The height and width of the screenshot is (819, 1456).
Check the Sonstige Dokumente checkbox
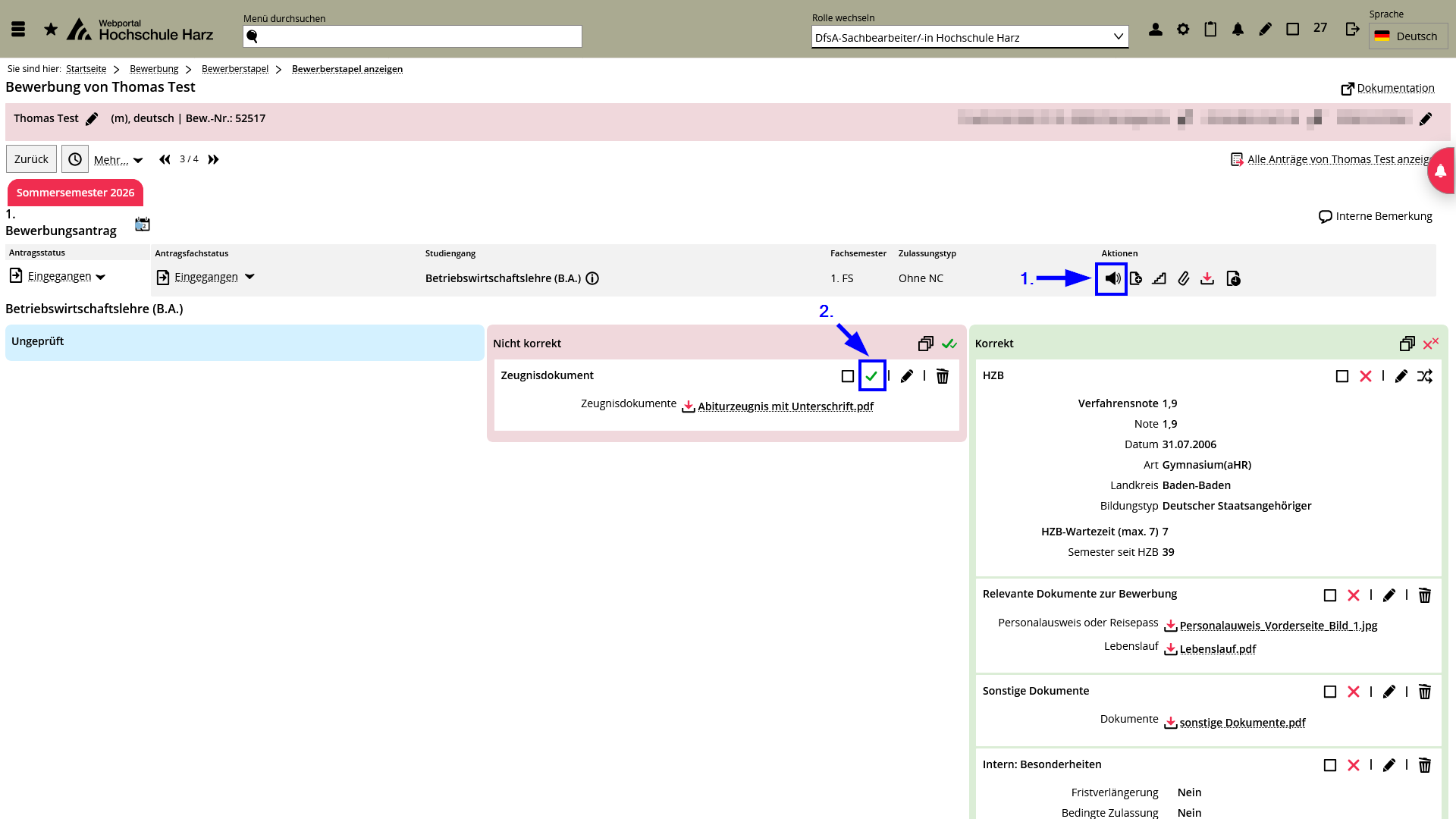pos(1329,692)
